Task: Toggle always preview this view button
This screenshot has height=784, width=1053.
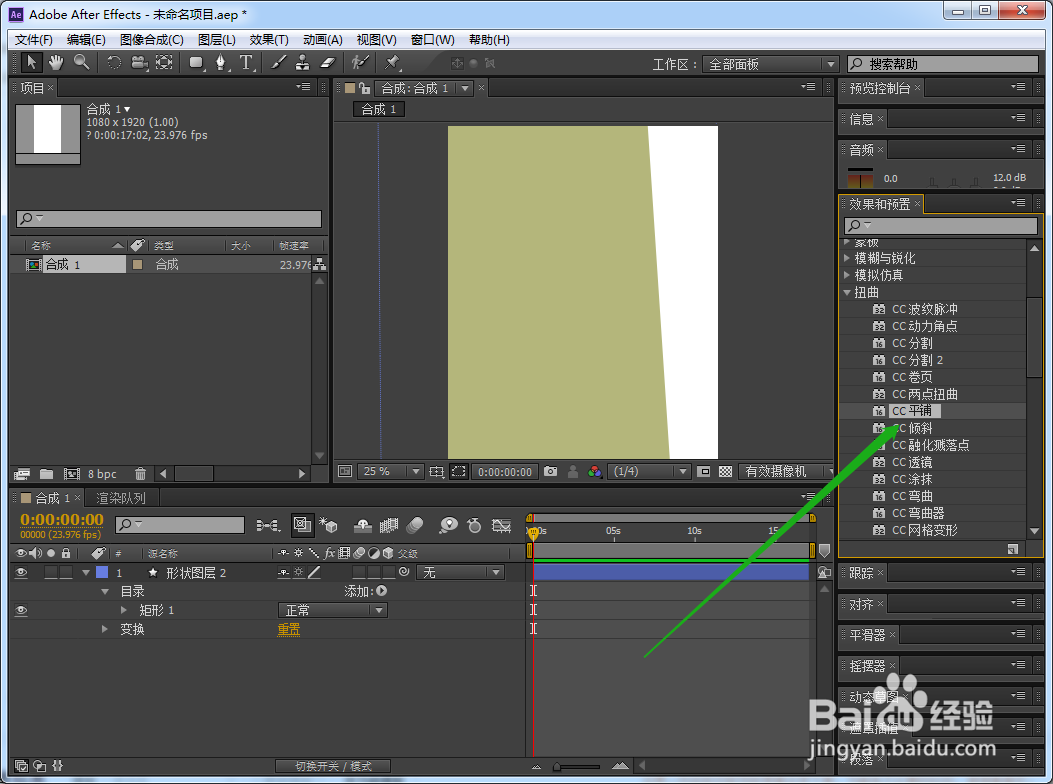Action: tap(345, 472)
